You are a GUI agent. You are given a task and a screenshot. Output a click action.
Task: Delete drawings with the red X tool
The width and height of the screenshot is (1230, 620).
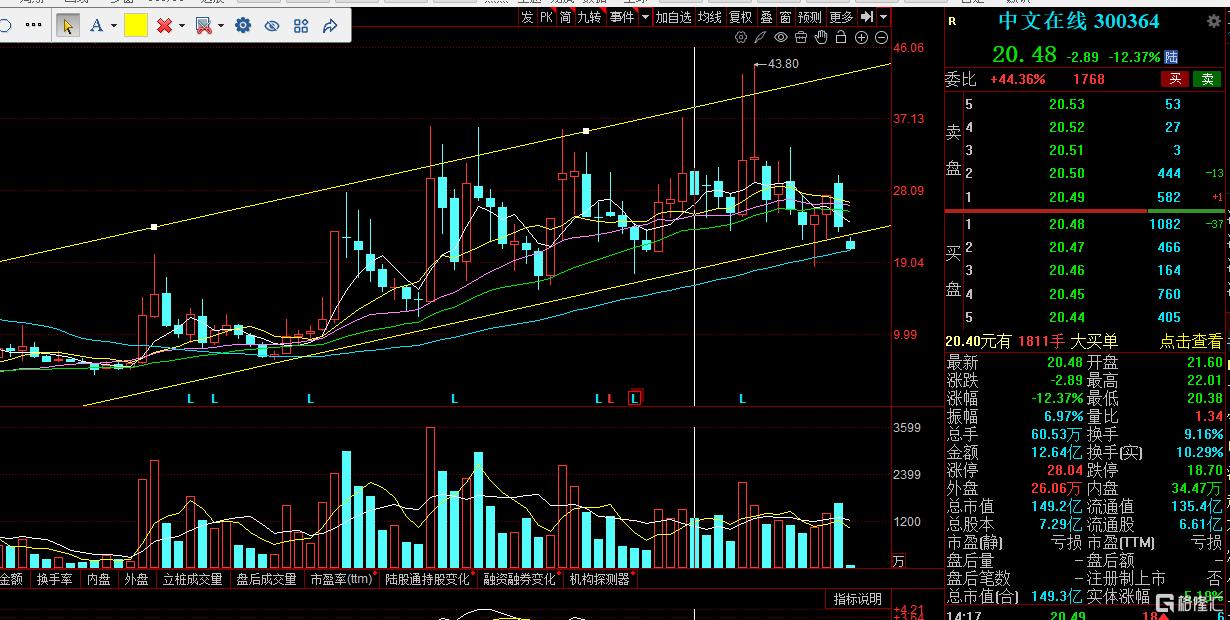[164, 26]
